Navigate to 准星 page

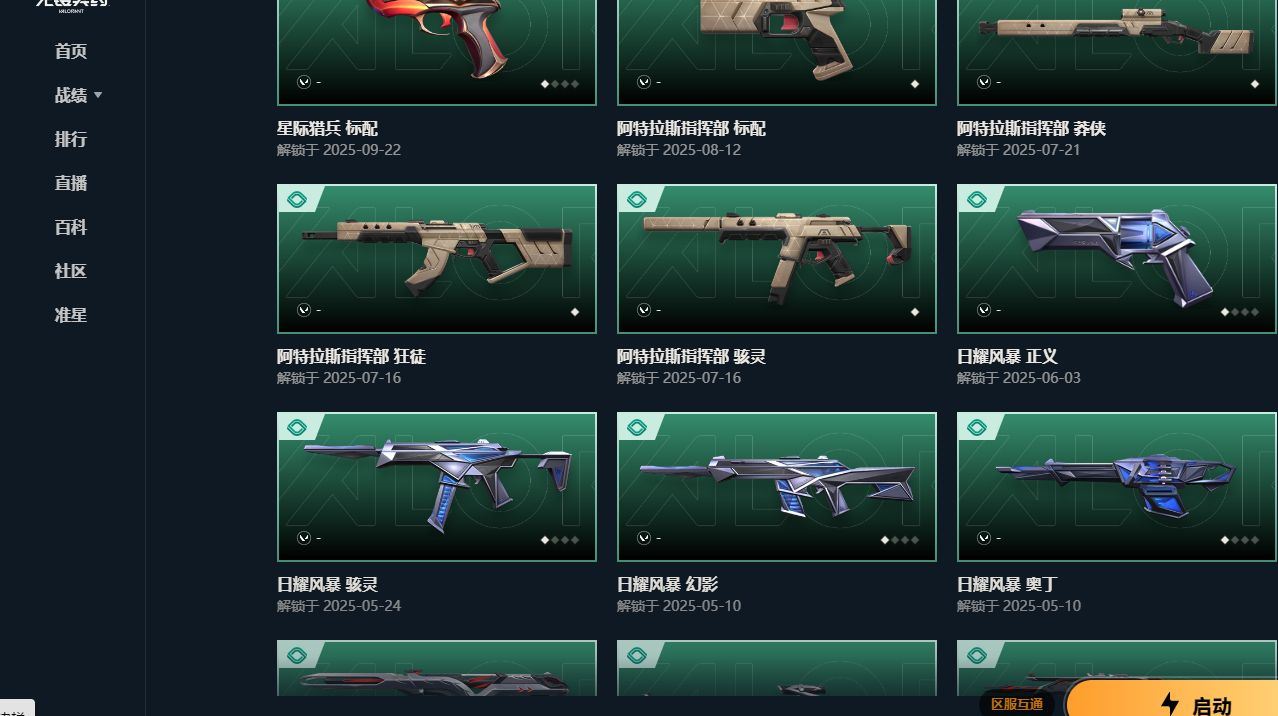click(71, 315)
